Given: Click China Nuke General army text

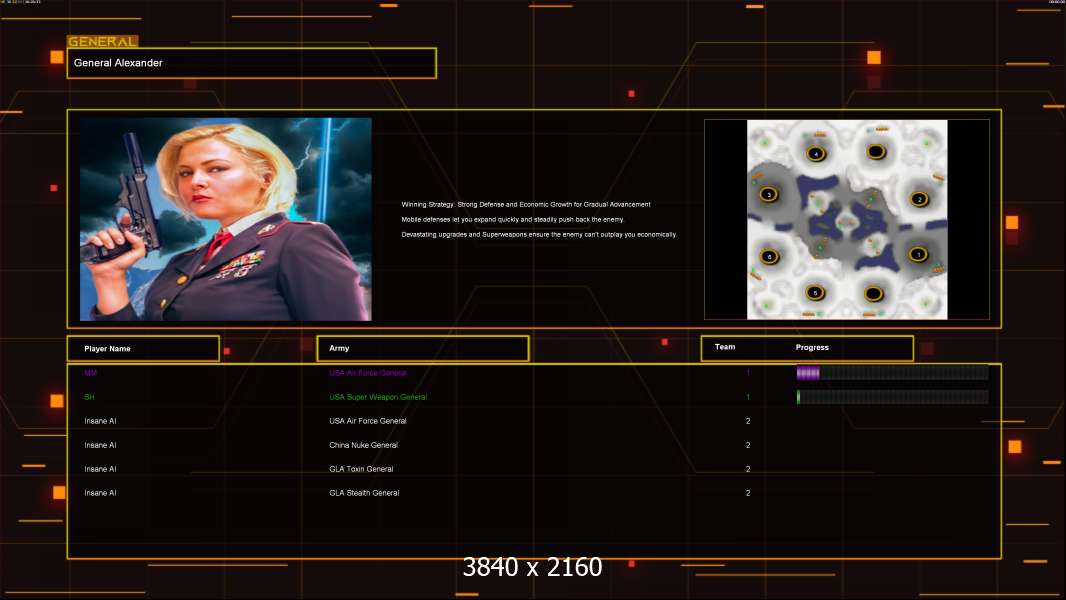Looking at the screenshot, I should [x=364, y=445].
